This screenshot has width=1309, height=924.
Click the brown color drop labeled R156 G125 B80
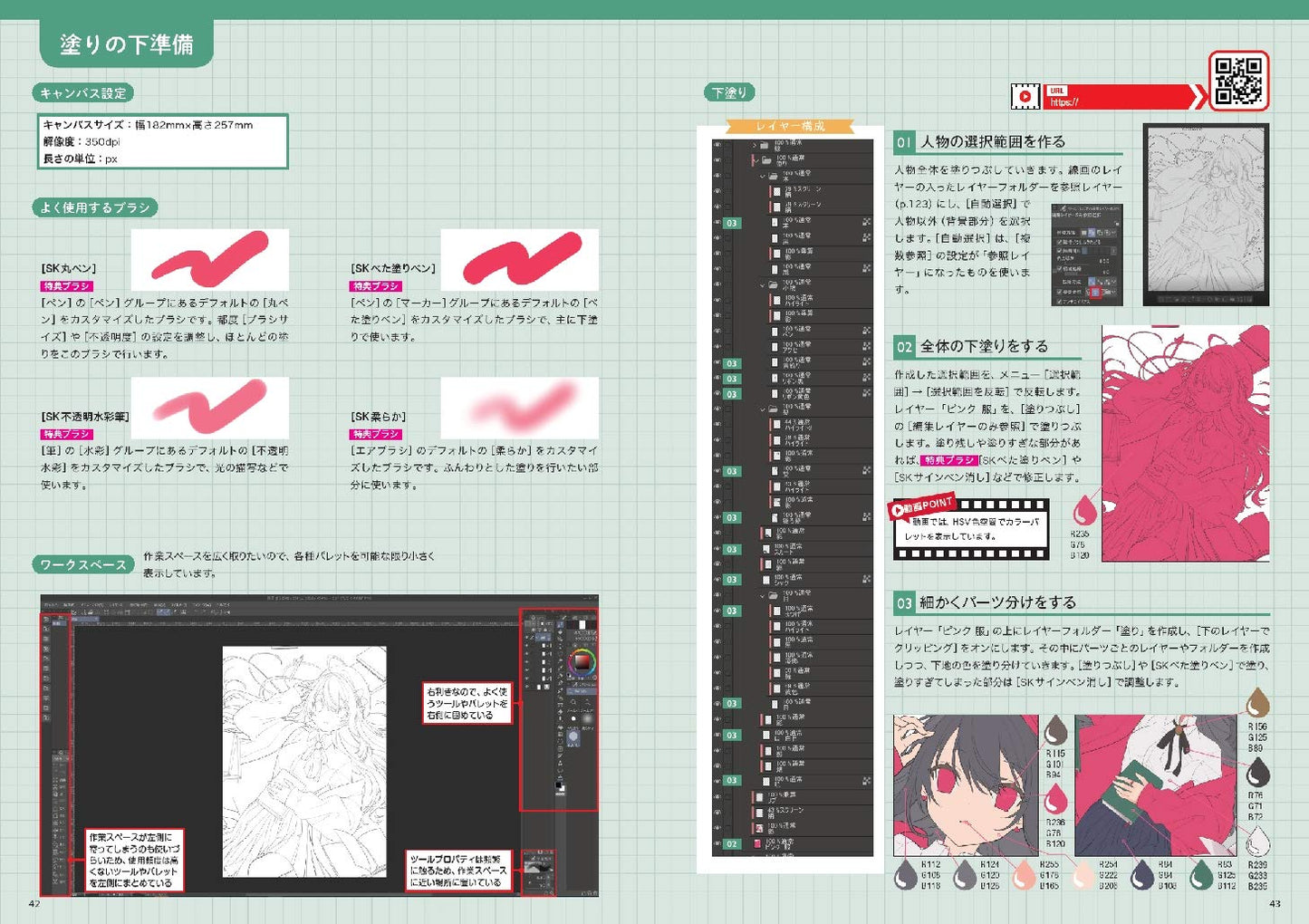1257,702
